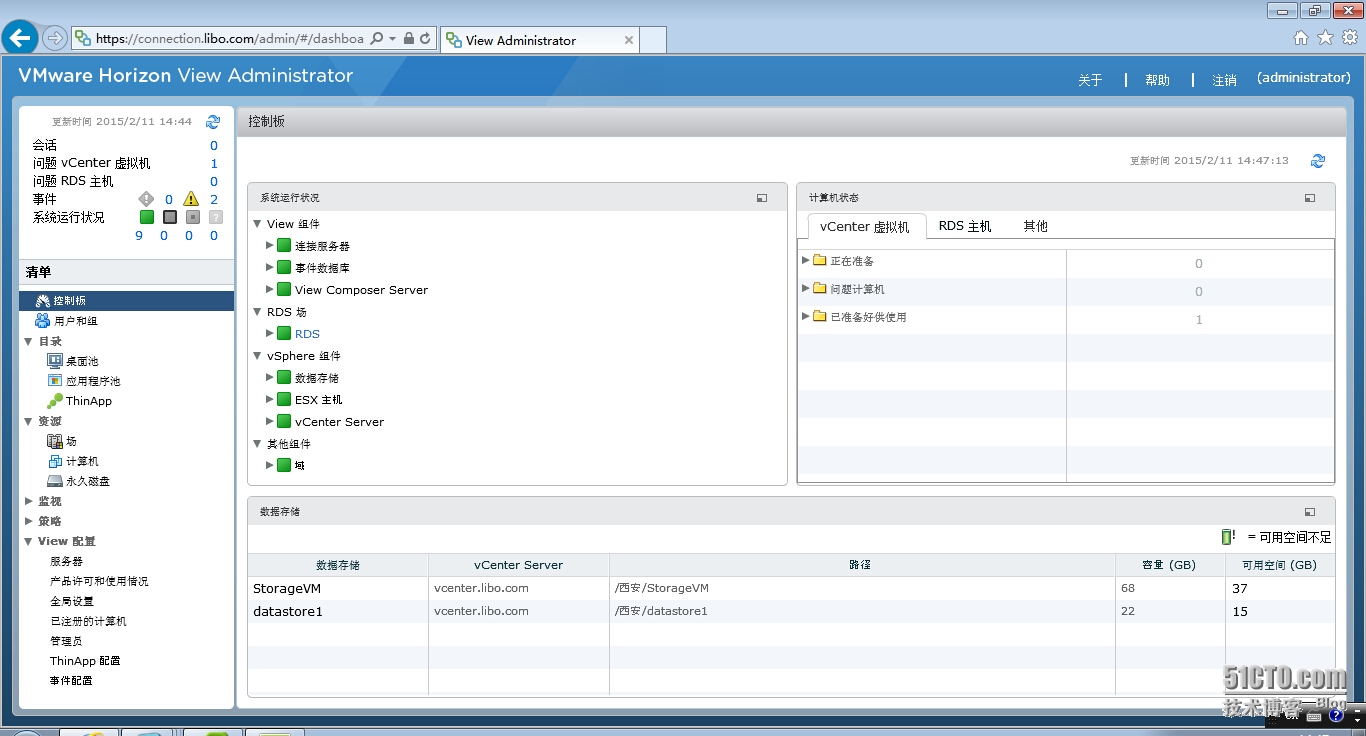Collapse the RDS 场 tree node
The image size is (1366, 736).
pos(257,312)
